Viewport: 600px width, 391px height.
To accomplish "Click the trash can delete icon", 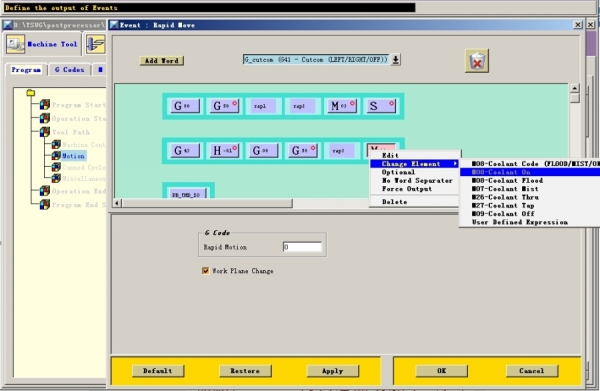I will [x=477, y=60].
